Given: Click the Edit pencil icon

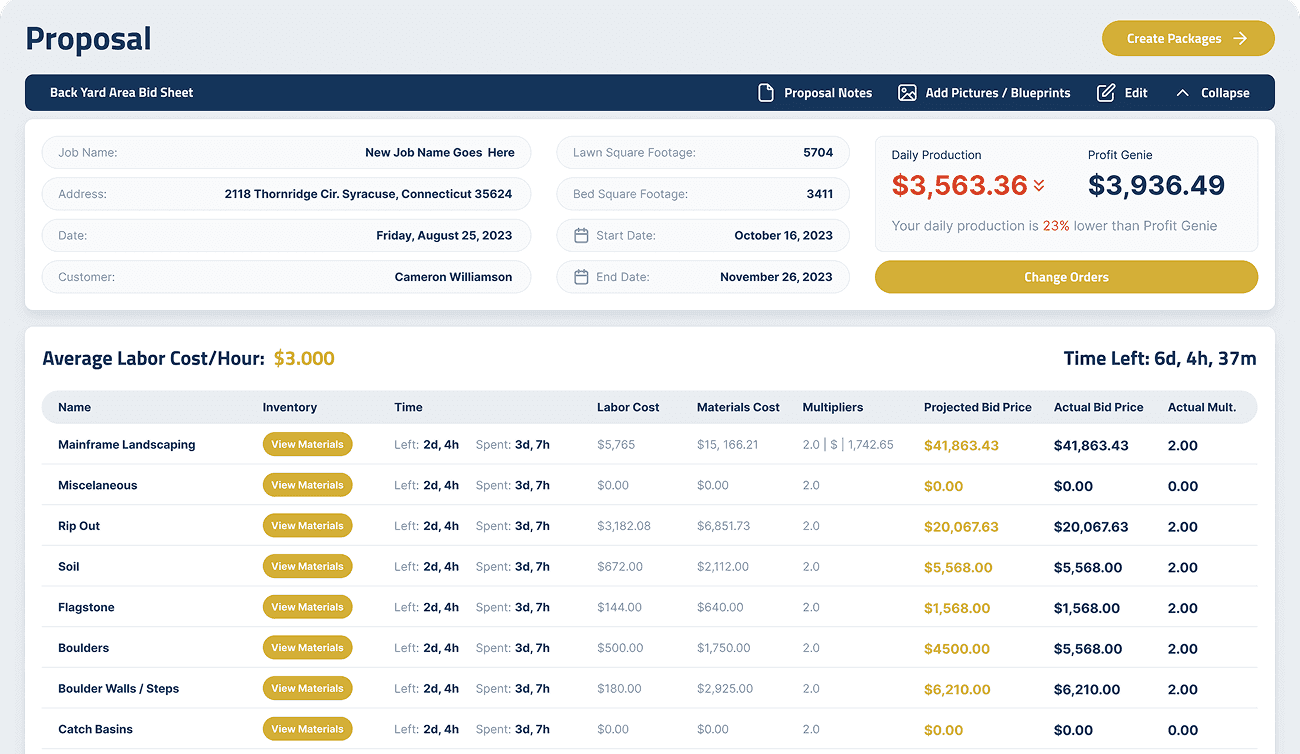Looking at the screenshot, I should [1106, 93].
